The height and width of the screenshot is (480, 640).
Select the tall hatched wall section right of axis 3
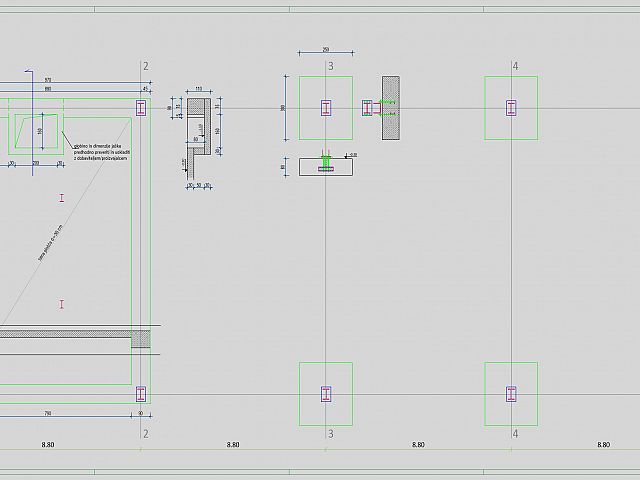(x=391, y=108)
